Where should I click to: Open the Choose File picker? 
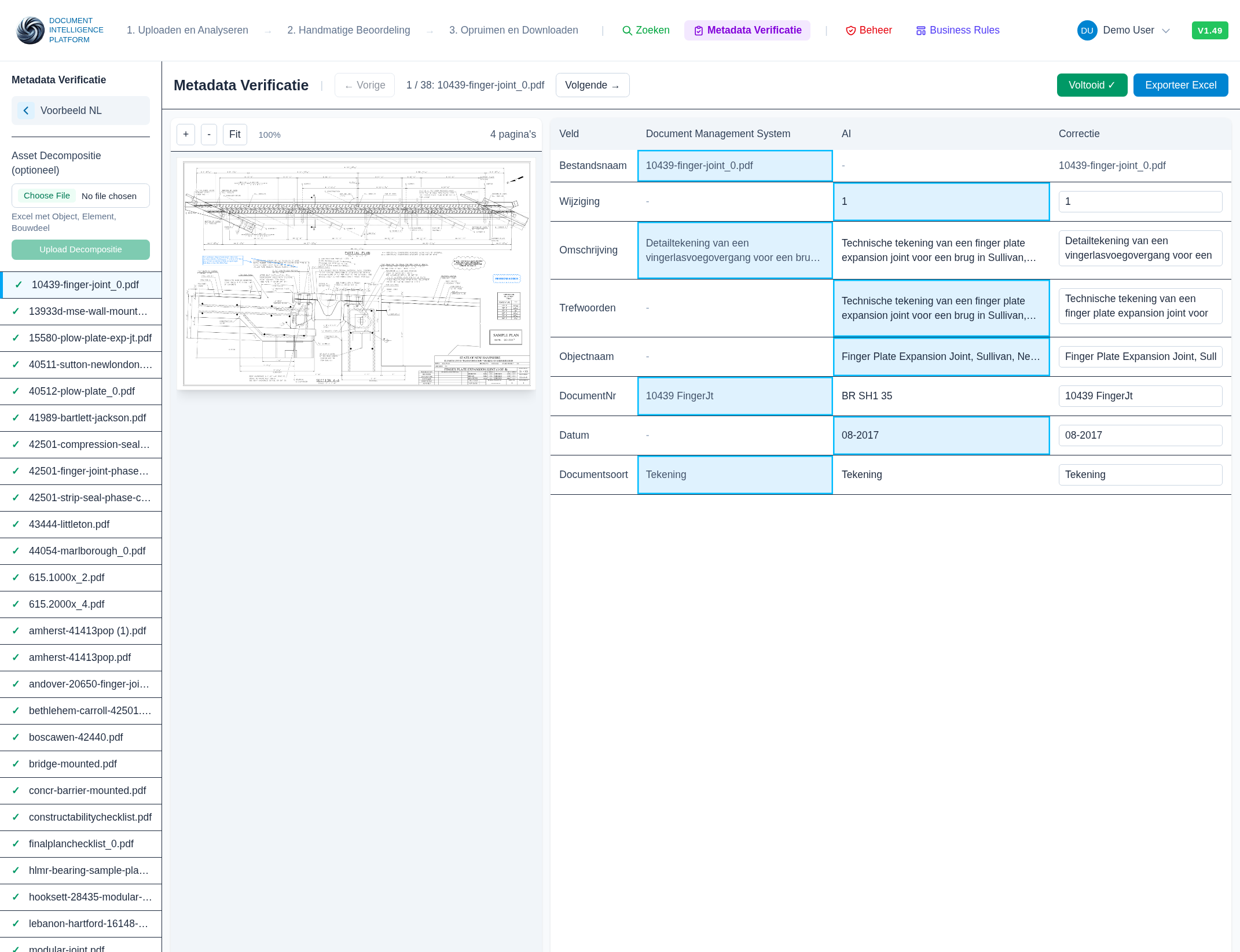pyautogui.click(x=47, y=196)
